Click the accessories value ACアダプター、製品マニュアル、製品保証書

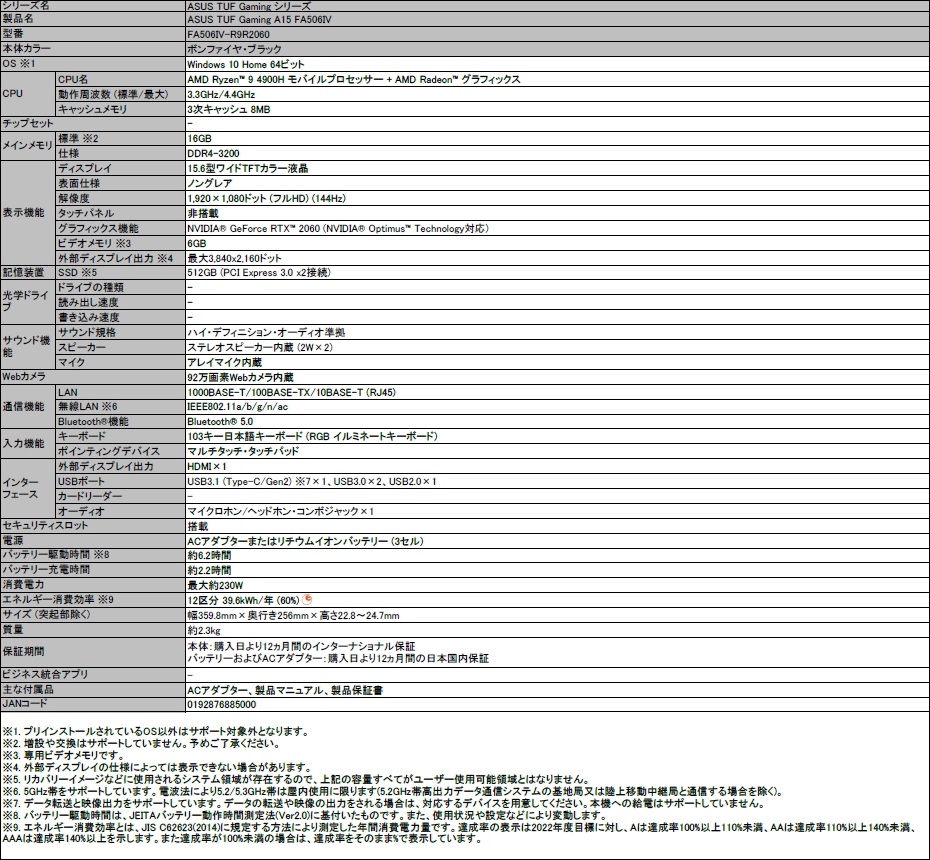coord(285,690)
